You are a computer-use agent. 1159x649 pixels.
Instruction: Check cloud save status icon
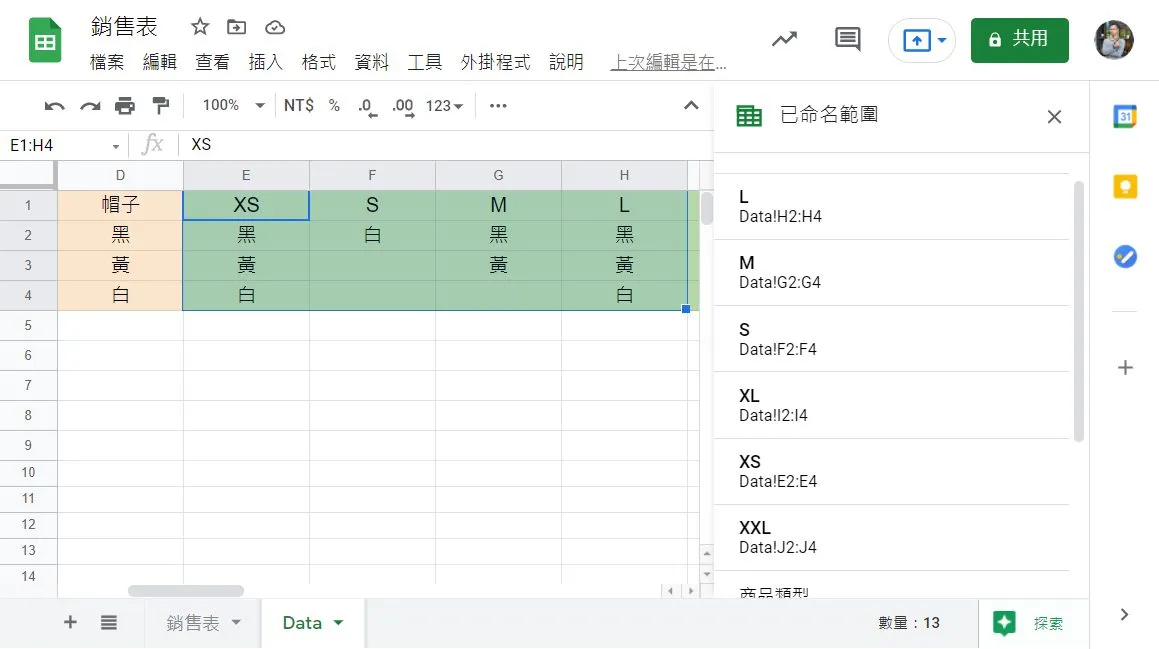(x=275, y=27)
